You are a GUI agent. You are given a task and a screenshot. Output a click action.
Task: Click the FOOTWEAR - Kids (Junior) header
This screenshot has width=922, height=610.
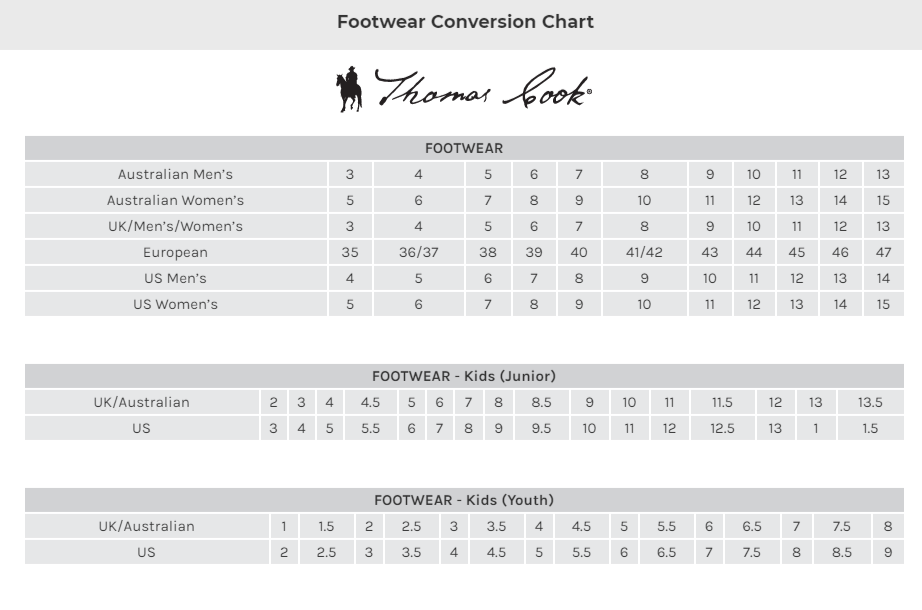[464, 377]
